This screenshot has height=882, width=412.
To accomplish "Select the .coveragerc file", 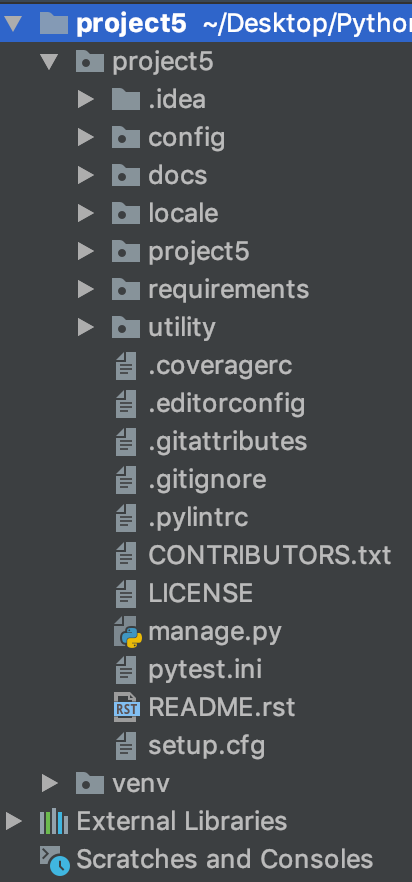I will [x=220, y=366].
